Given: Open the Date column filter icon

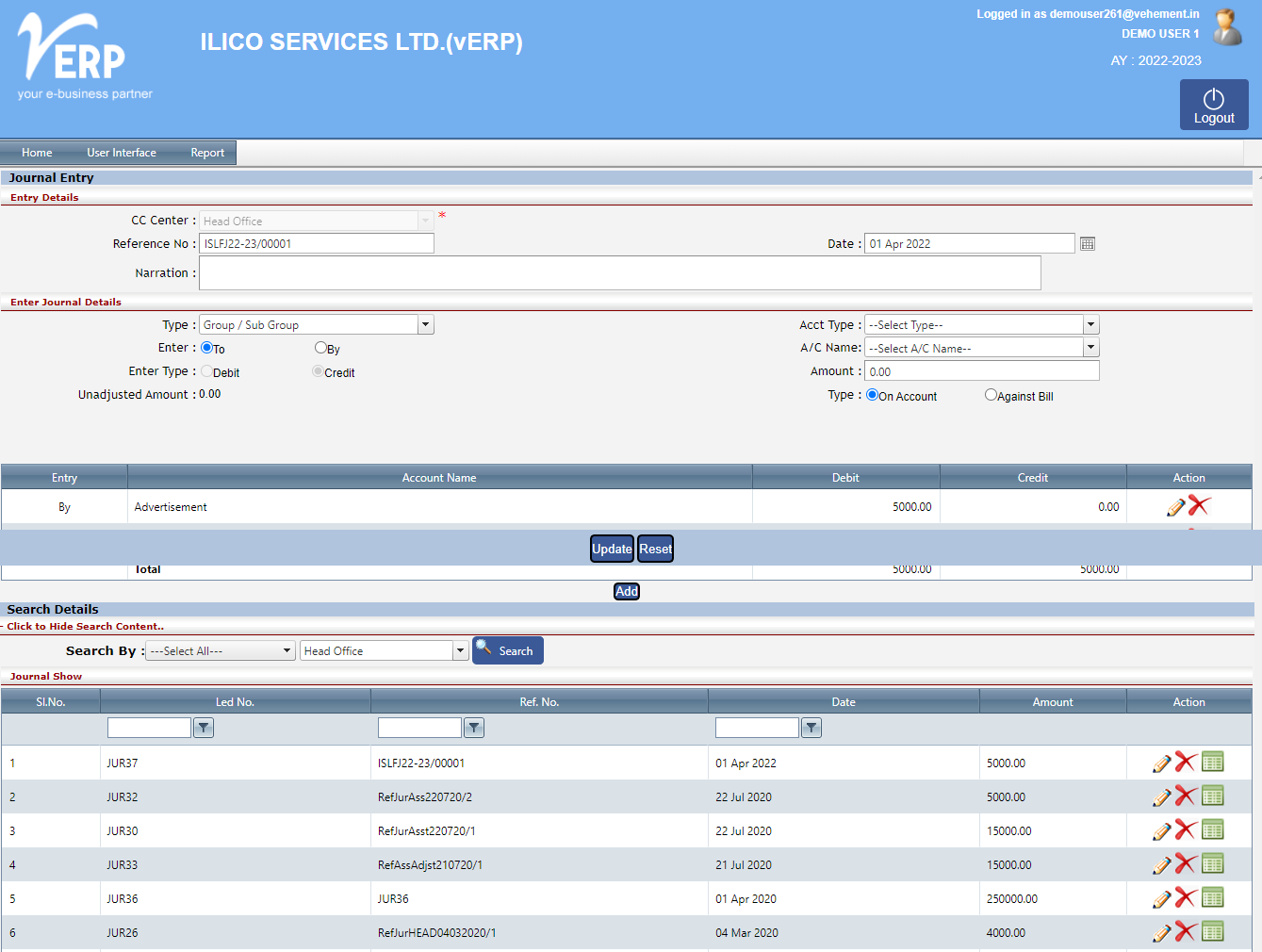Looking at the screenshot, I should 811,728.
